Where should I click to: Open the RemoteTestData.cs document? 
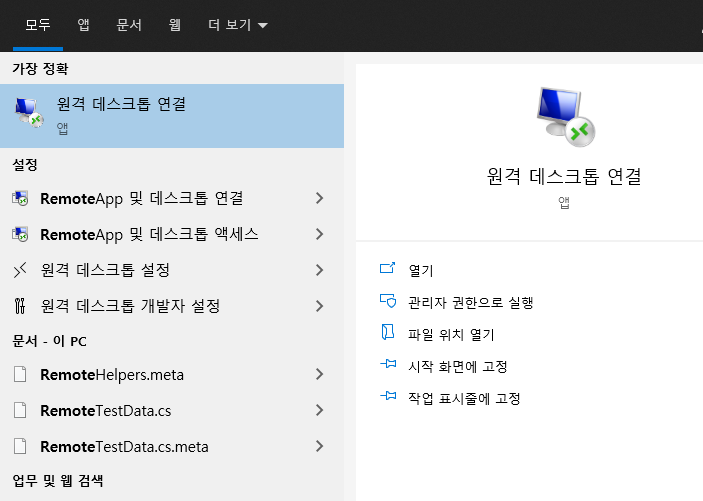point(172,410)
